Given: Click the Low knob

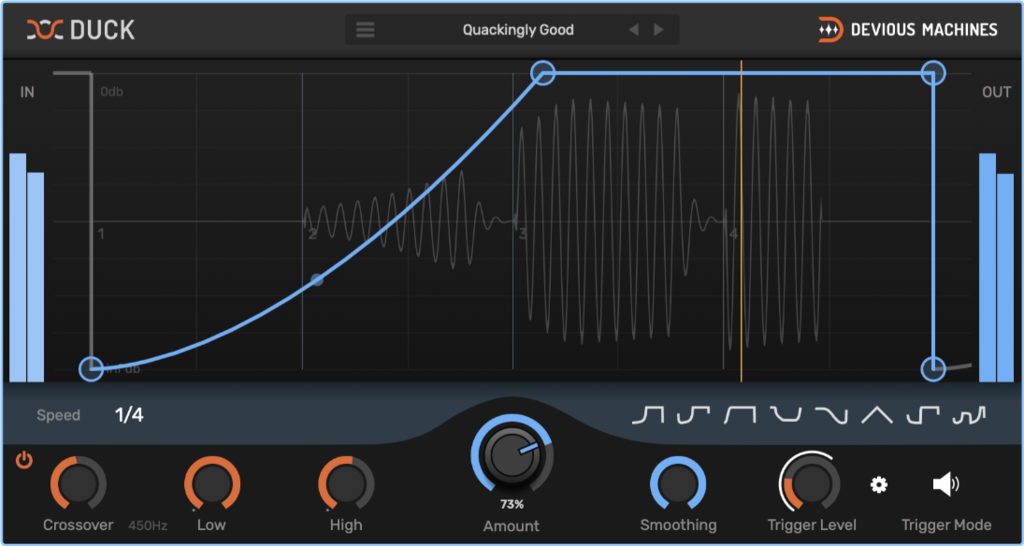Looking at the screenshot, I should point(212,484).
